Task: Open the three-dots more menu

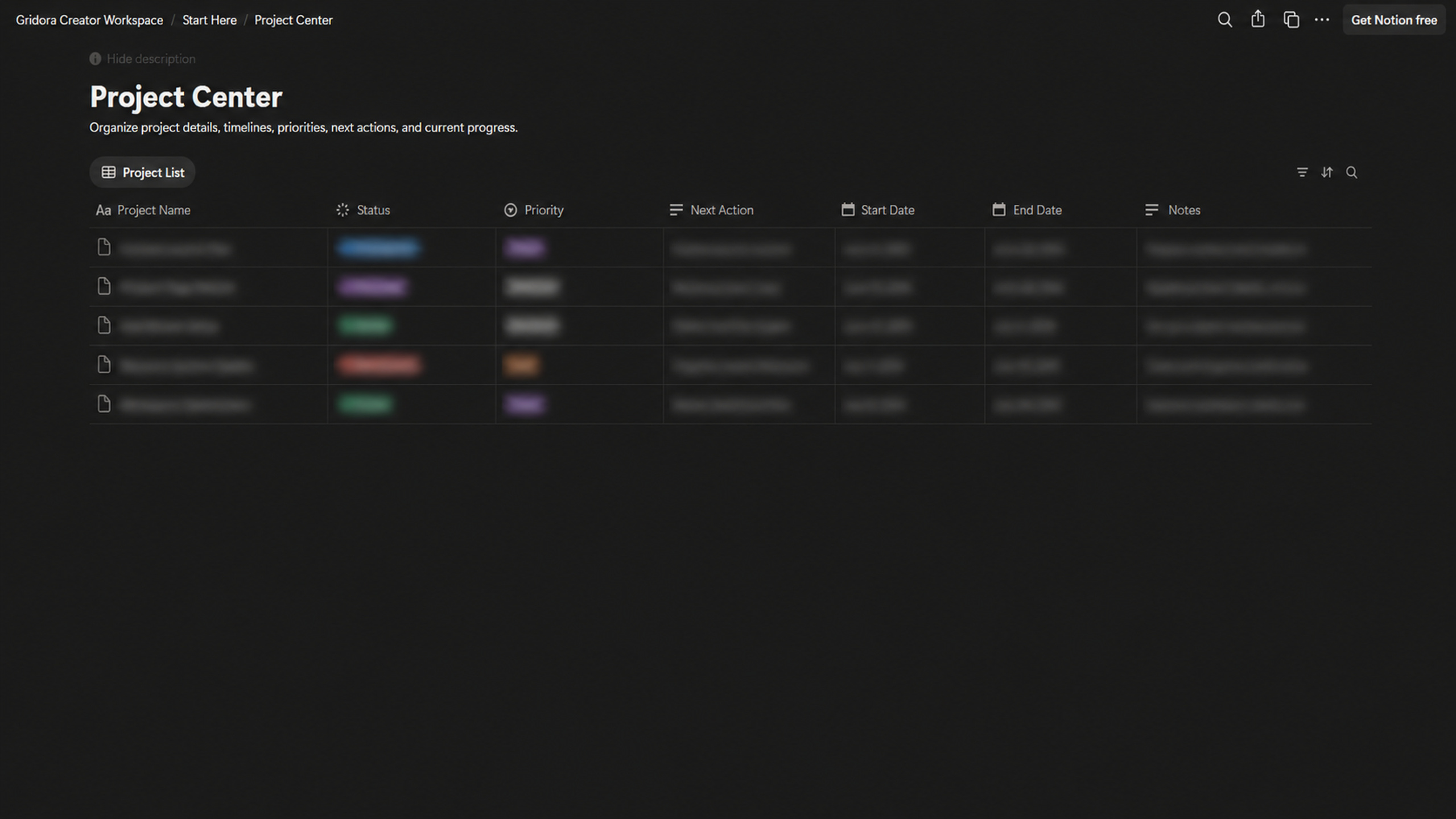Action: [x=1322, y=20]
